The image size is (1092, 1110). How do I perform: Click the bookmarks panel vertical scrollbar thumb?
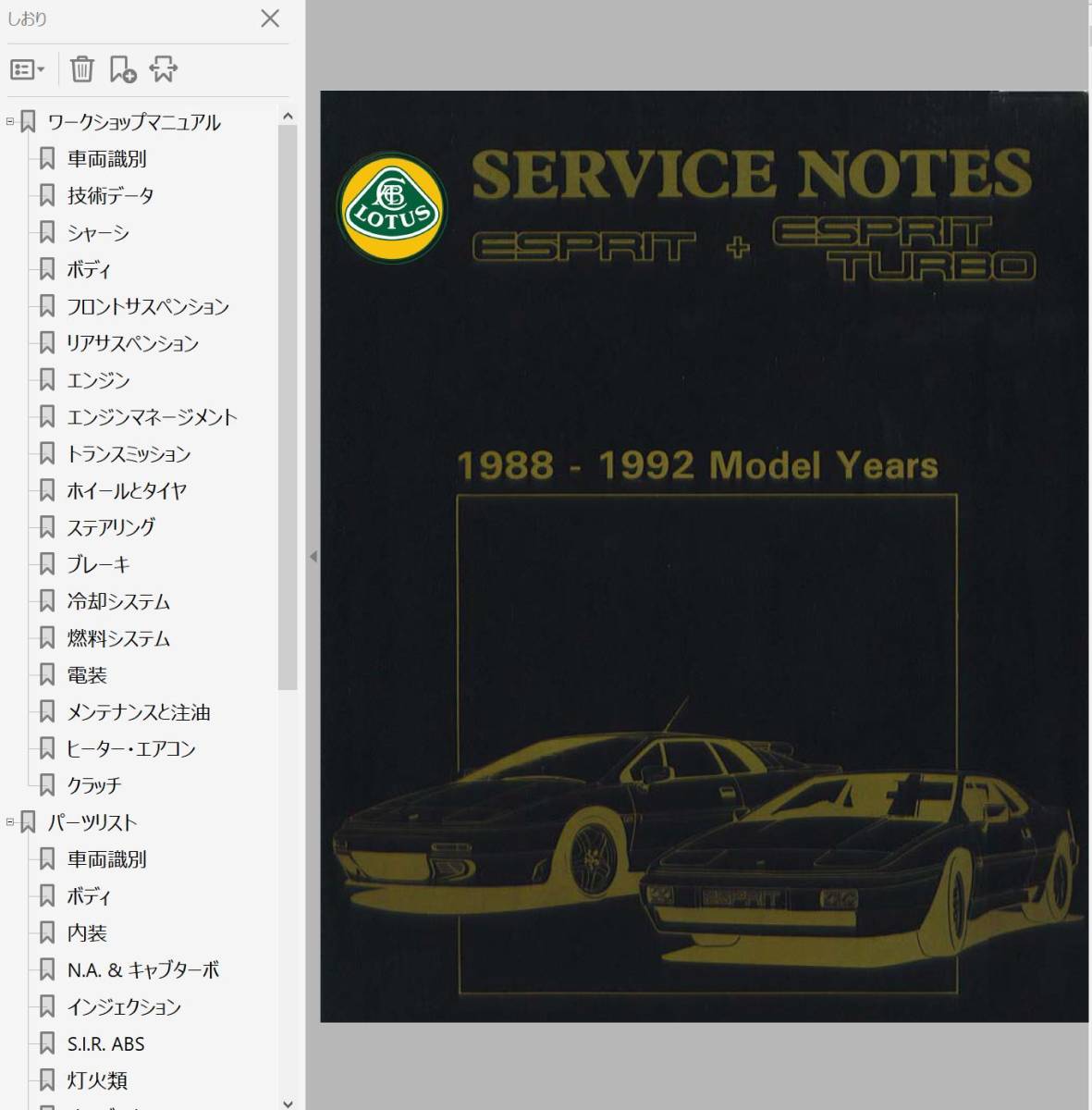[x=288, y=408]
